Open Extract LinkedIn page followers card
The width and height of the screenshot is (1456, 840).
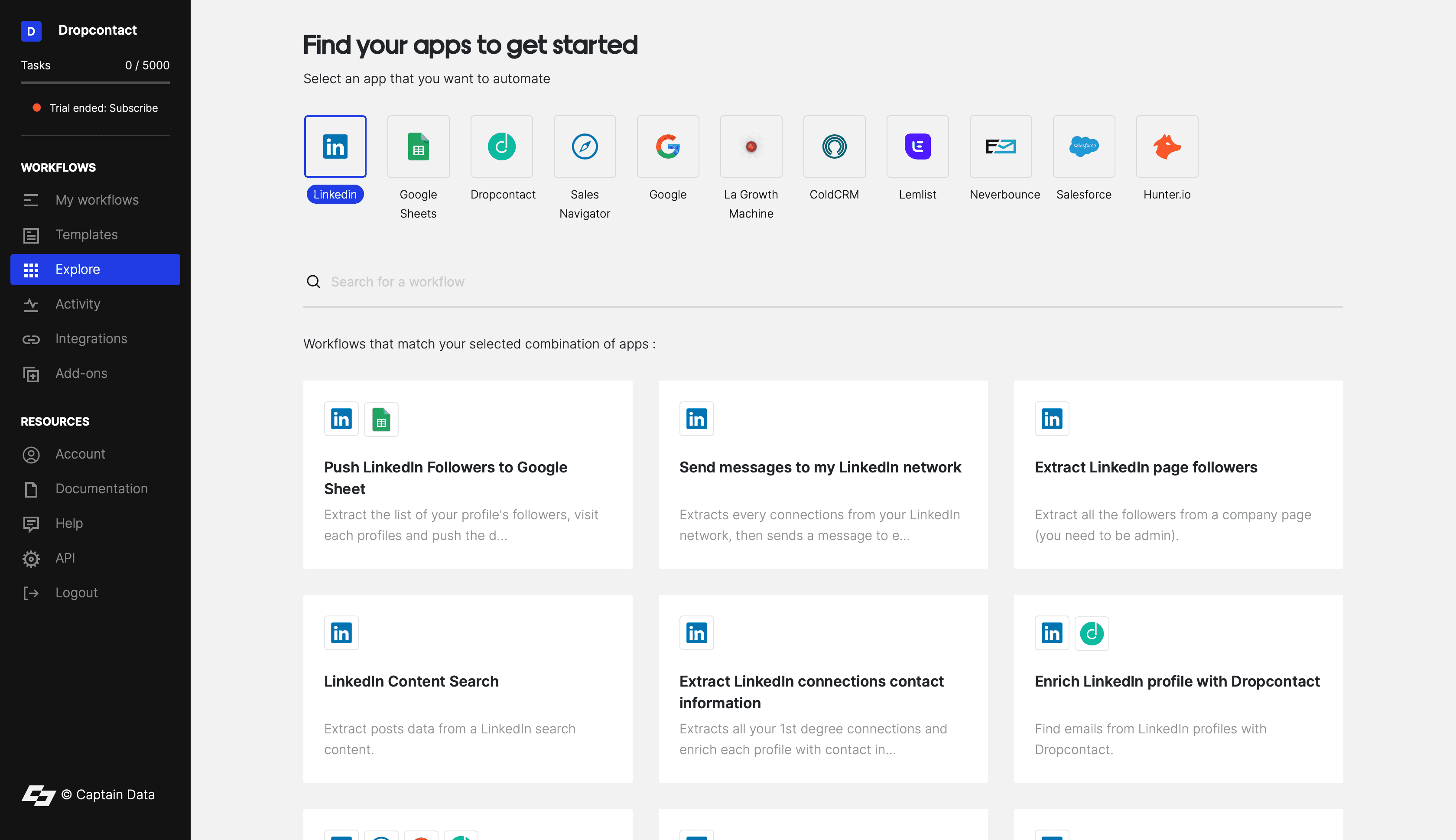(1178, 474)
